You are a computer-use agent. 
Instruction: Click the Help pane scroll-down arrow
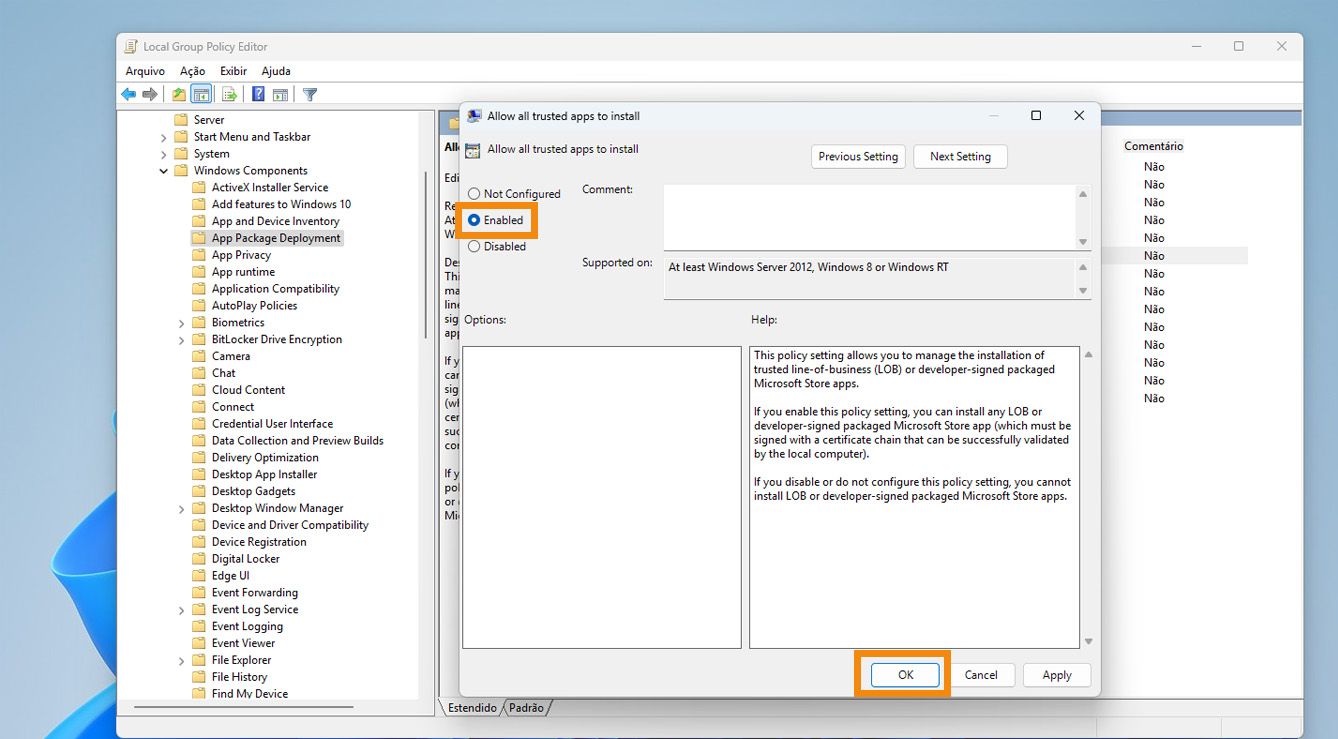(1088, 642)
